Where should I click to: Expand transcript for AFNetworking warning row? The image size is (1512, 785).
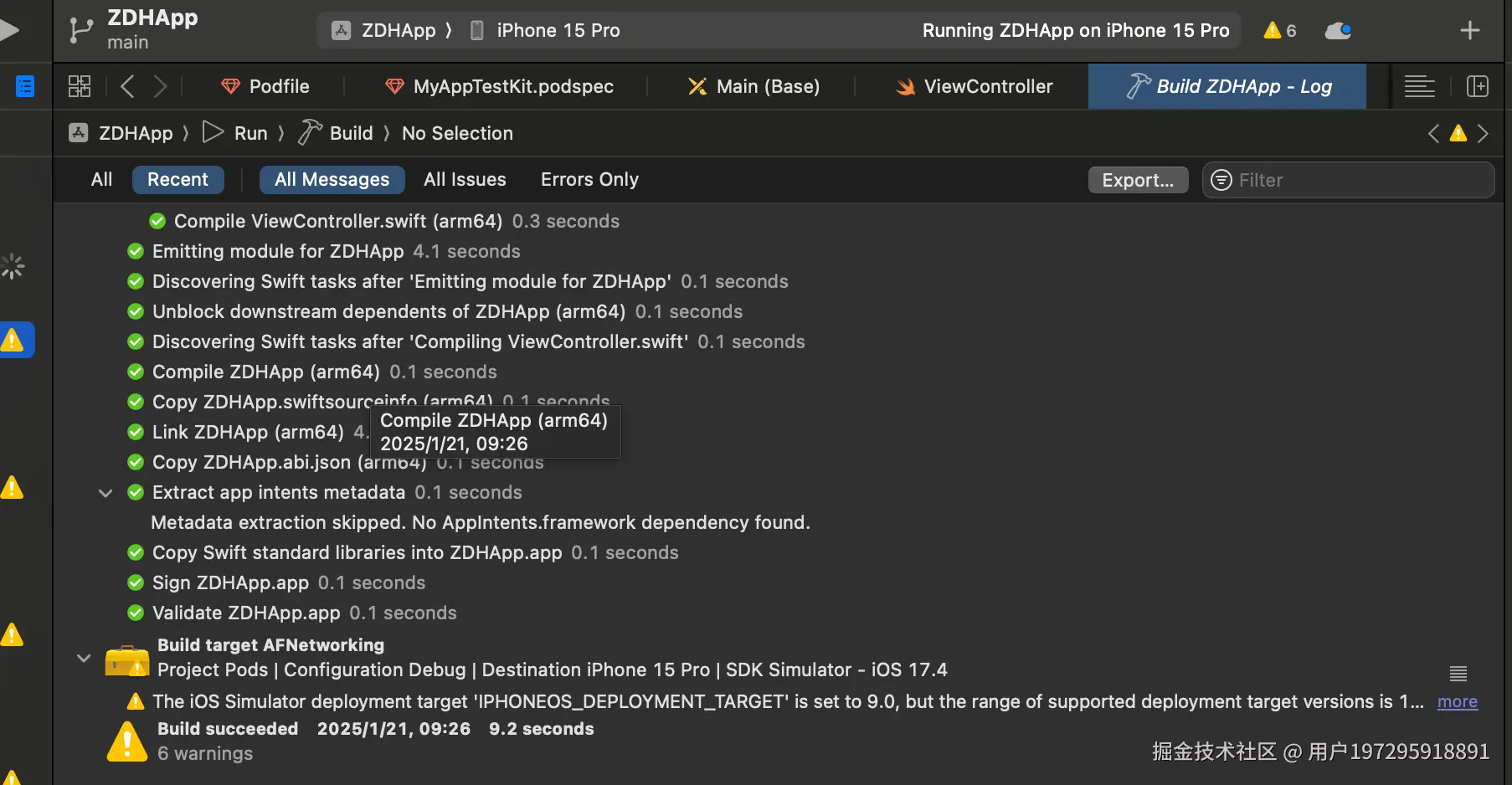(1458, 673)
